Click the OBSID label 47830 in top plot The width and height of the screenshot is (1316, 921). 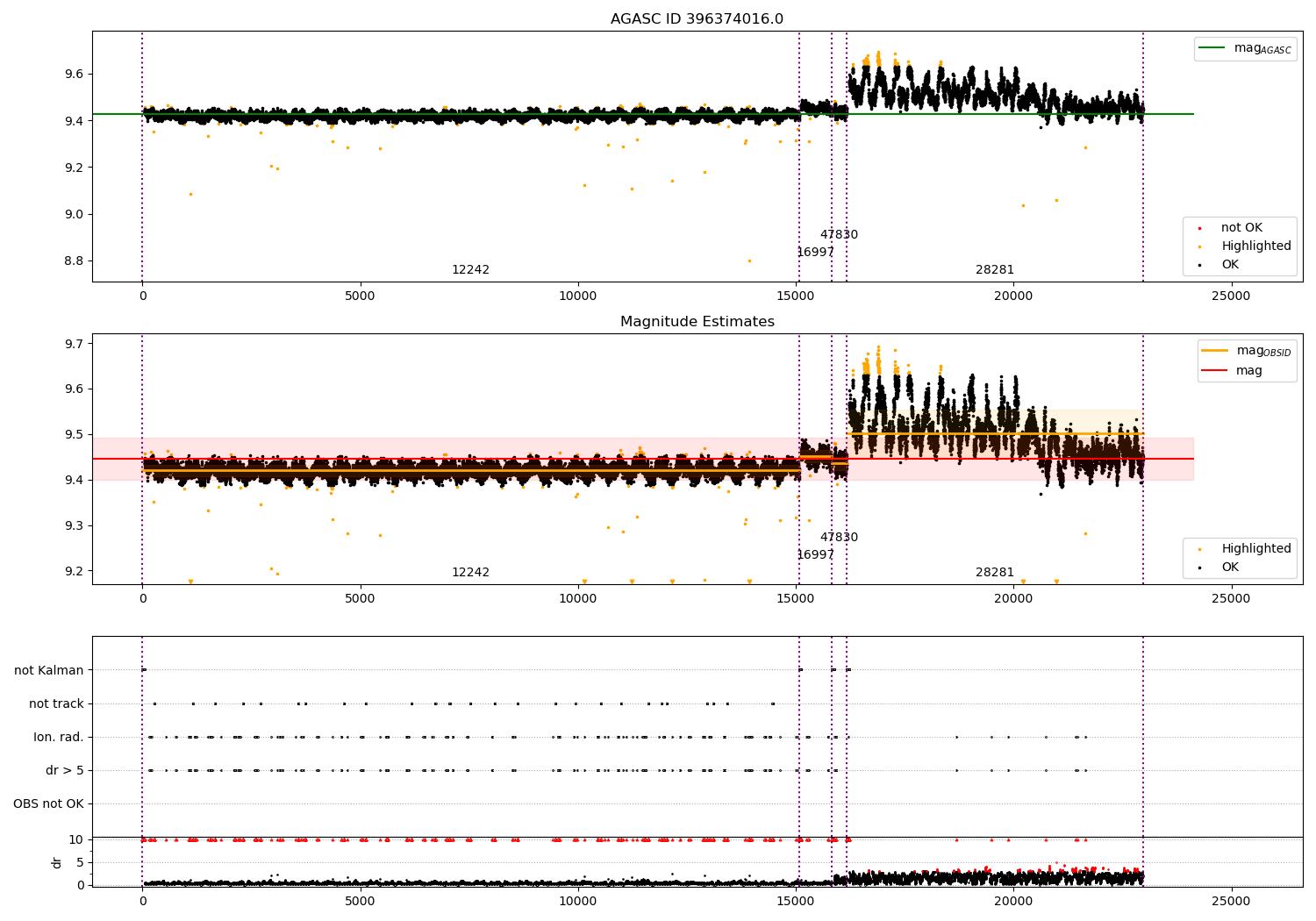tap(840, 235)
